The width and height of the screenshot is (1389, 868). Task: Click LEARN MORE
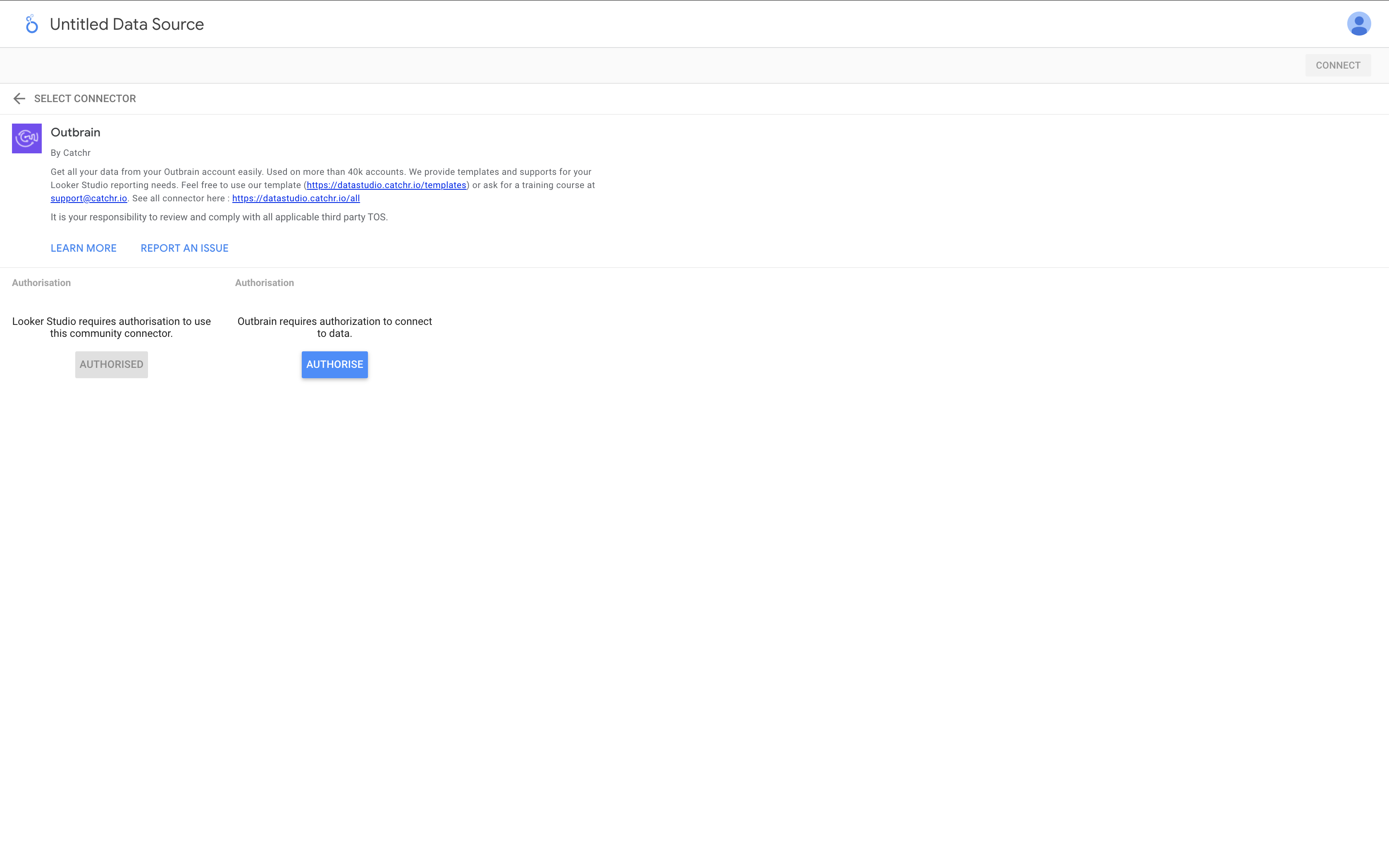pyautogui.click(x=84, y=248)
